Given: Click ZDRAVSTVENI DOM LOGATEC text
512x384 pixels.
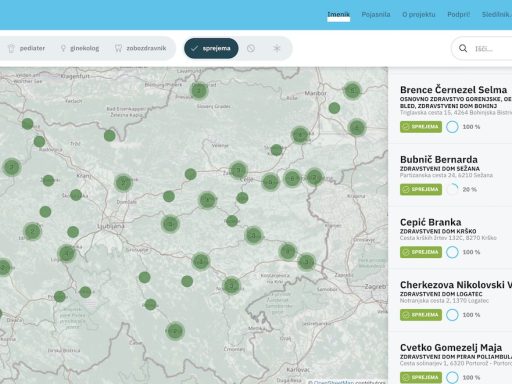Looking at the screenshot, I should (x=441, y=294).
